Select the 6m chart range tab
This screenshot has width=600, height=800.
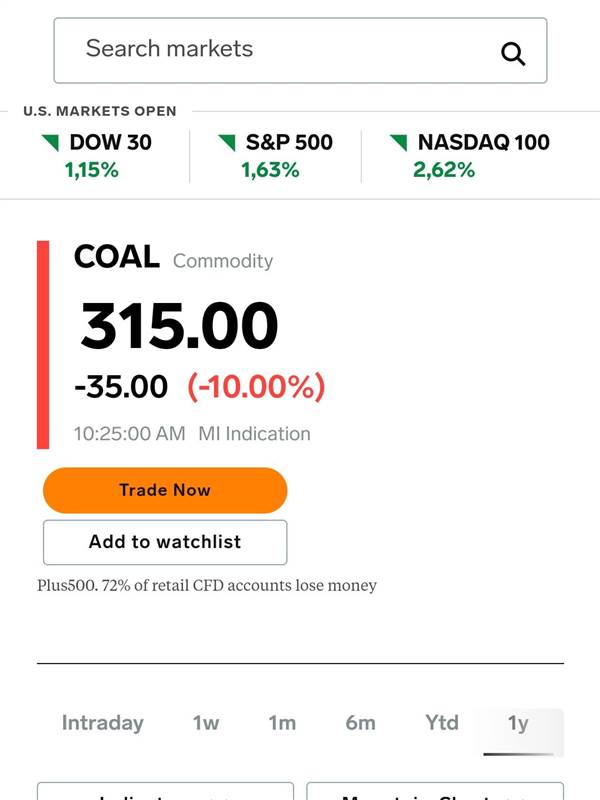coord(360,723)
